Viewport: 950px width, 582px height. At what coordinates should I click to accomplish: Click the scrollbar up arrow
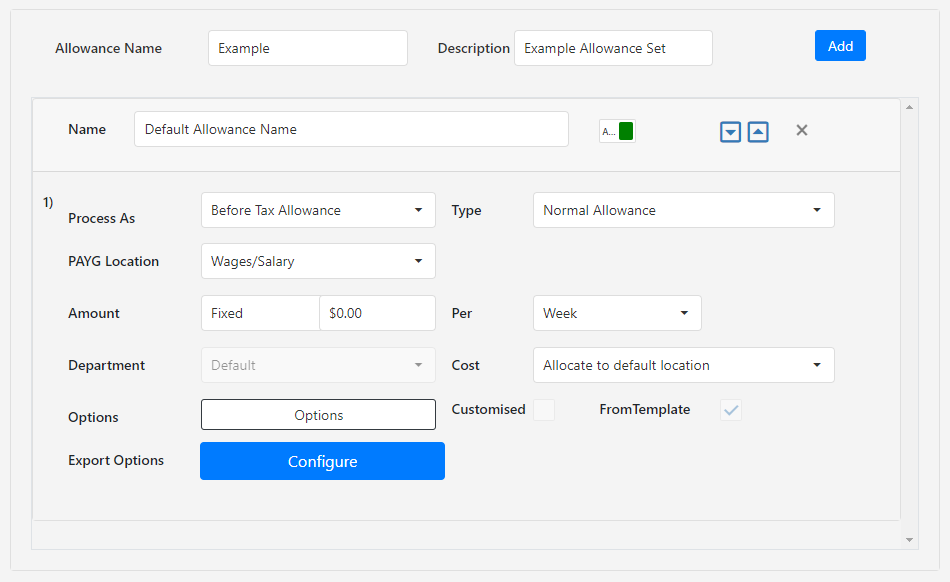[x=909, y=107]
